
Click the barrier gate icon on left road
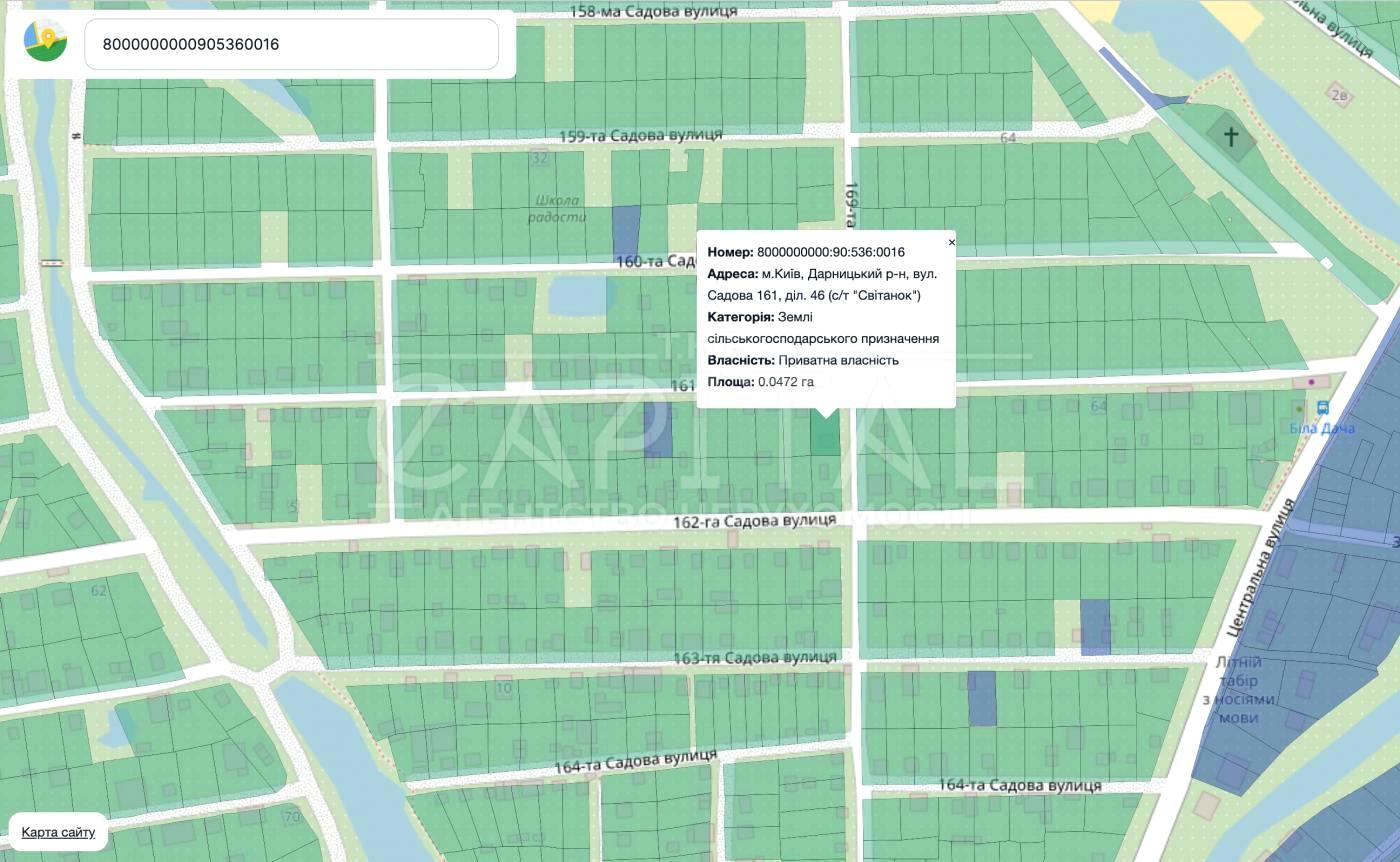(74, 138)
